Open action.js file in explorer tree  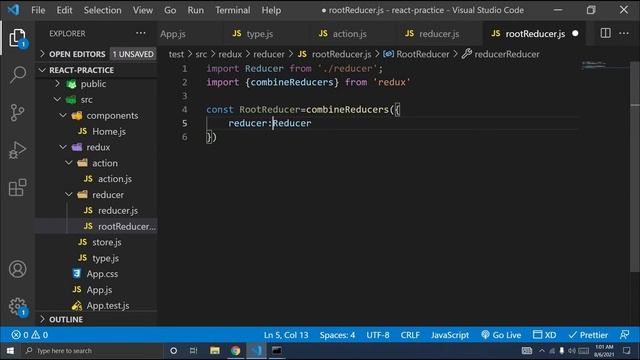coord(114,179)
